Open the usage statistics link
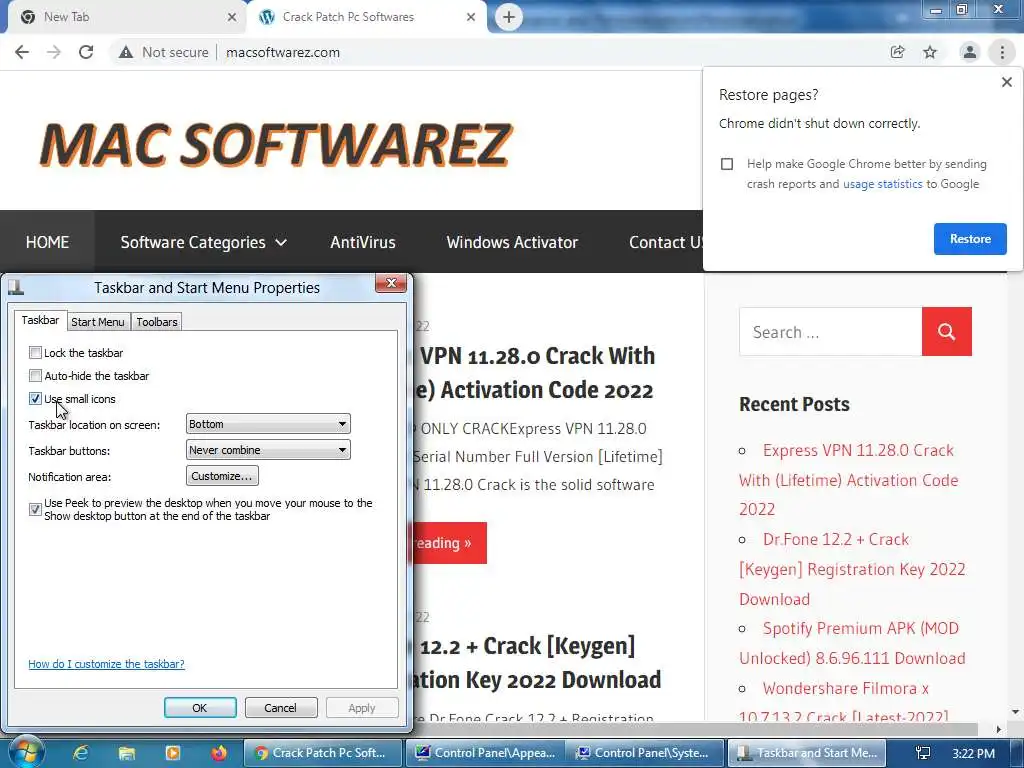This screenshot has height=768, width=1024. (882, 184)
